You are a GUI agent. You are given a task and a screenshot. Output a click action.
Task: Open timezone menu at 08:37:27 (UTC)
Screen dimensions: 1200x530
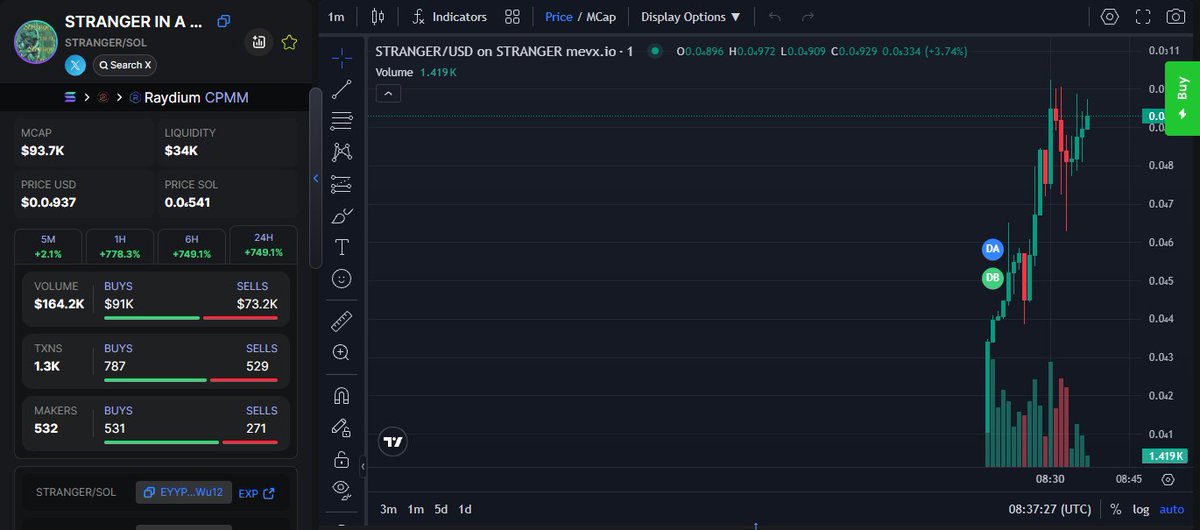point(1049,509)
